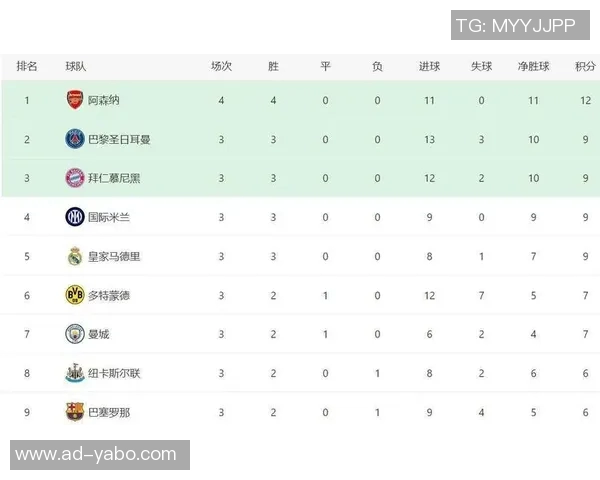The image size is (600, 480).
Task: Click the Real Madrid crest icon
Action: (74, 256)
